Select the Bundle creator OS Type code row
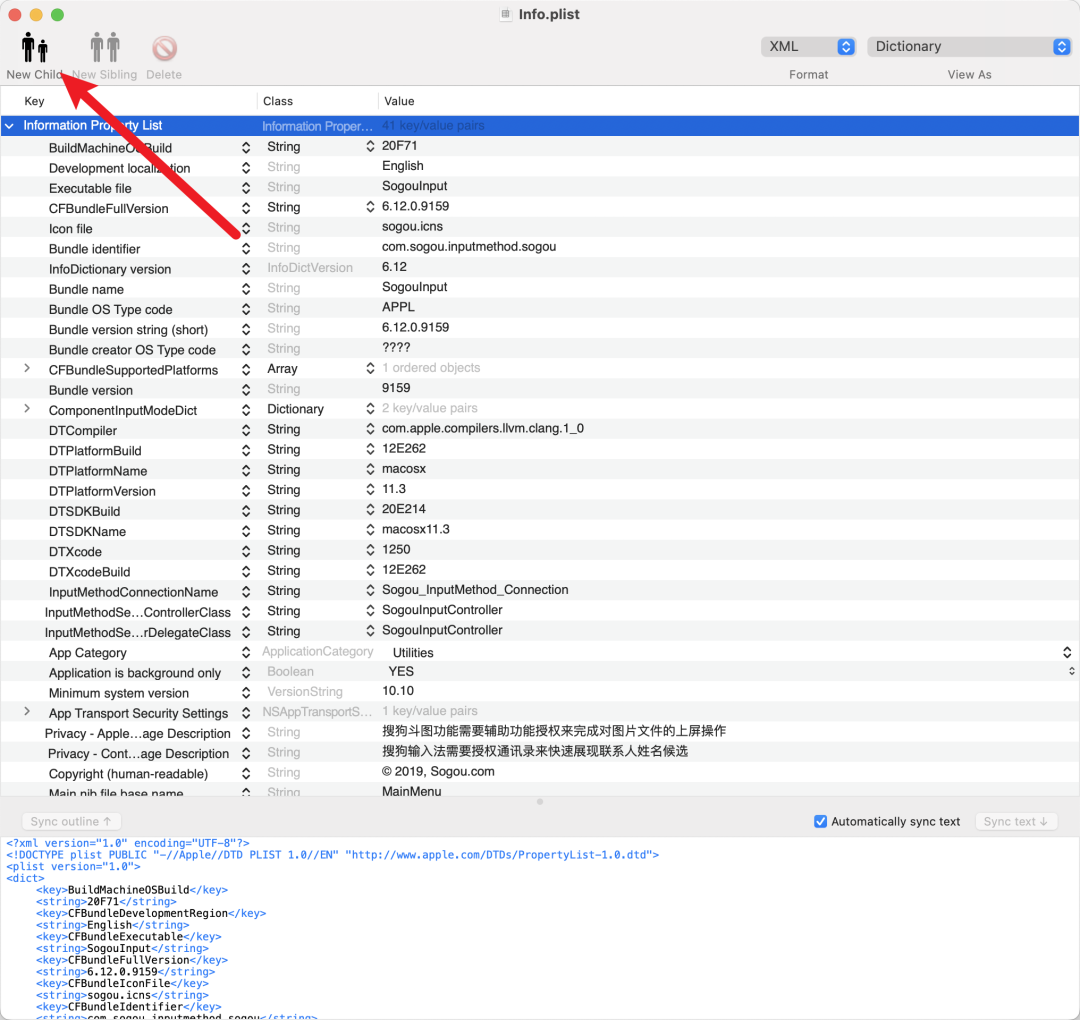This screenshot has height=1020, width=1080. click(x=540, y=348)
